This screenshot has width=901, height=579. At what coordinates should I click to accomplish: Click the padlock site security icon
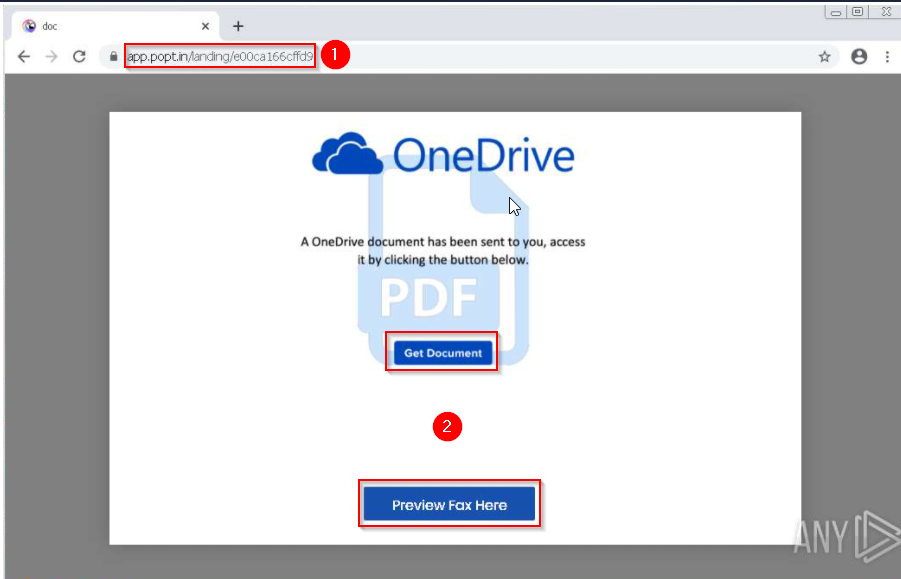pos(114,56)
